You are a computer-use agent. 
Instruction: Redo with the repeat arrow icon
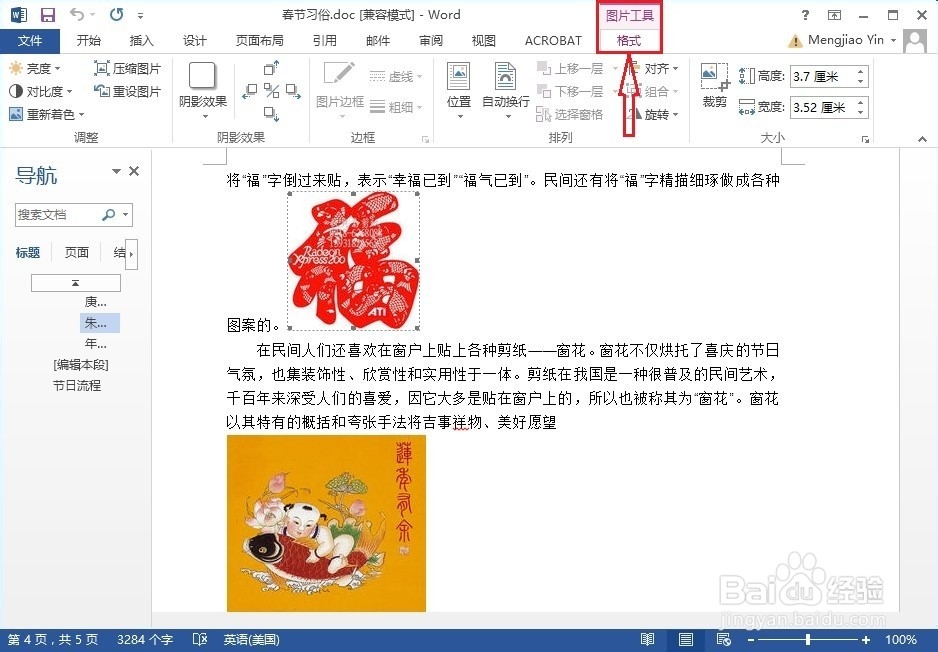click(117, 14)
